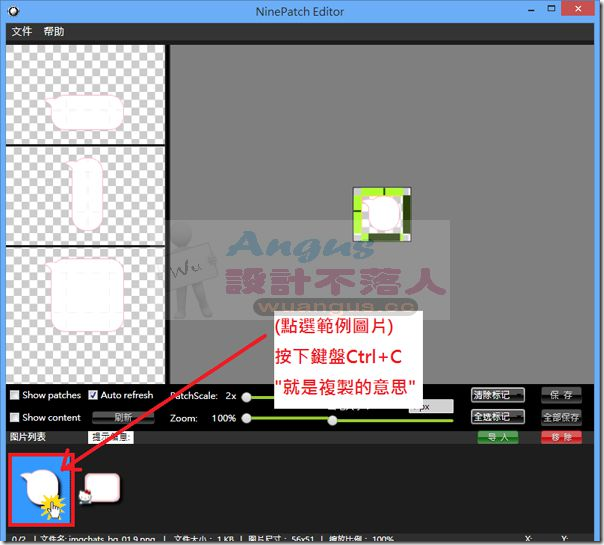Enable the Show content checkbox
Viewport: 604px width, 545px height.
coord(14,418)
